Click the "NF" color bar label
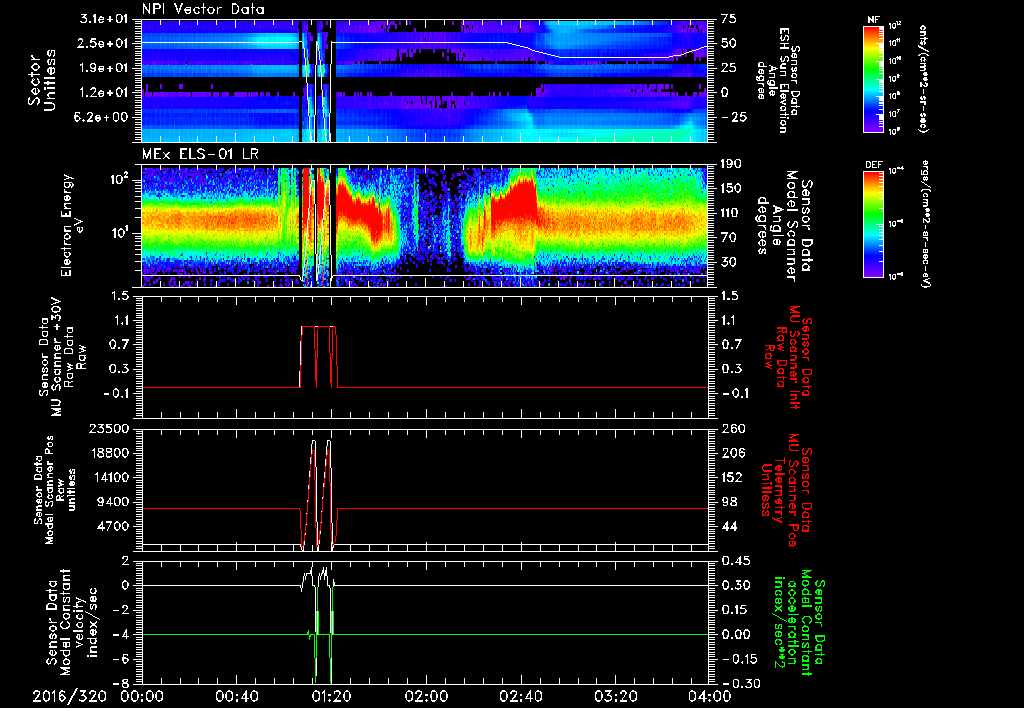This screenshot has height=708, width=1024. click(873, 20)
